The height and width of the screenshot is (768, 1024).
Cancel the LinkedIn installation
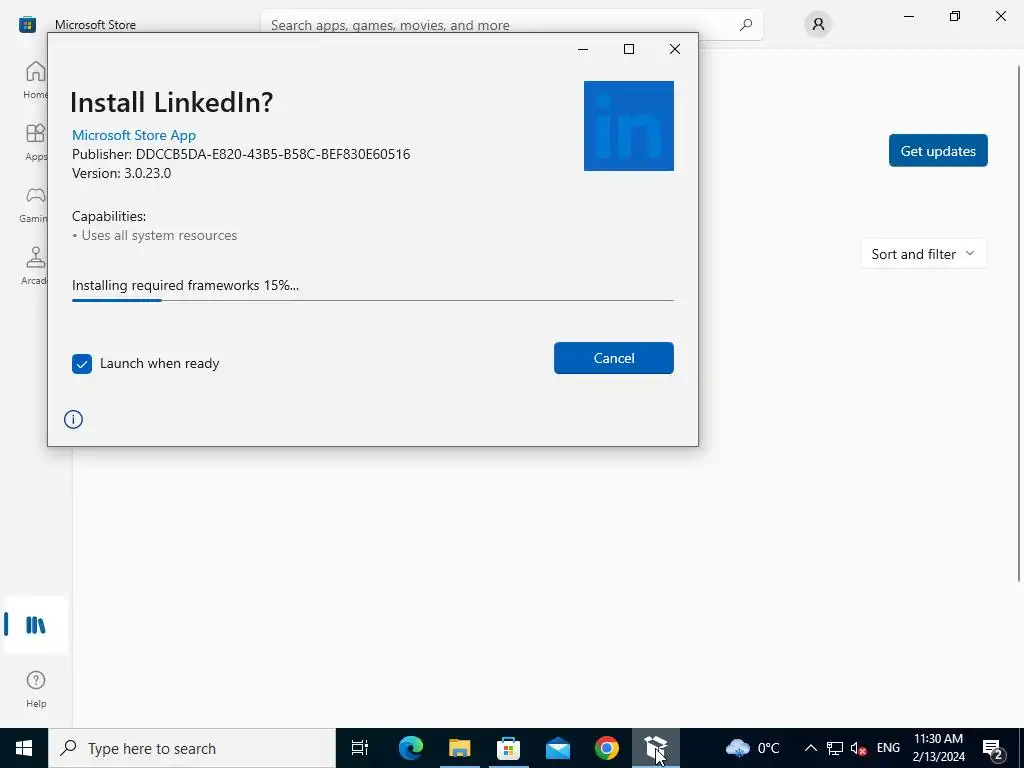coord(613,358)
